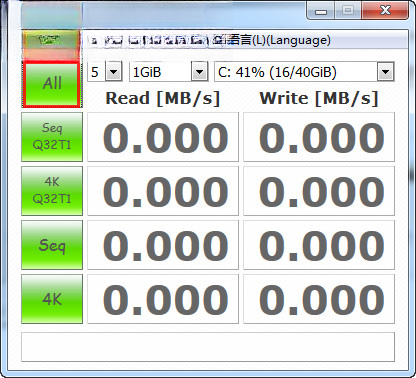Minimize the benchmark window
416x378 pixels.
321,10
